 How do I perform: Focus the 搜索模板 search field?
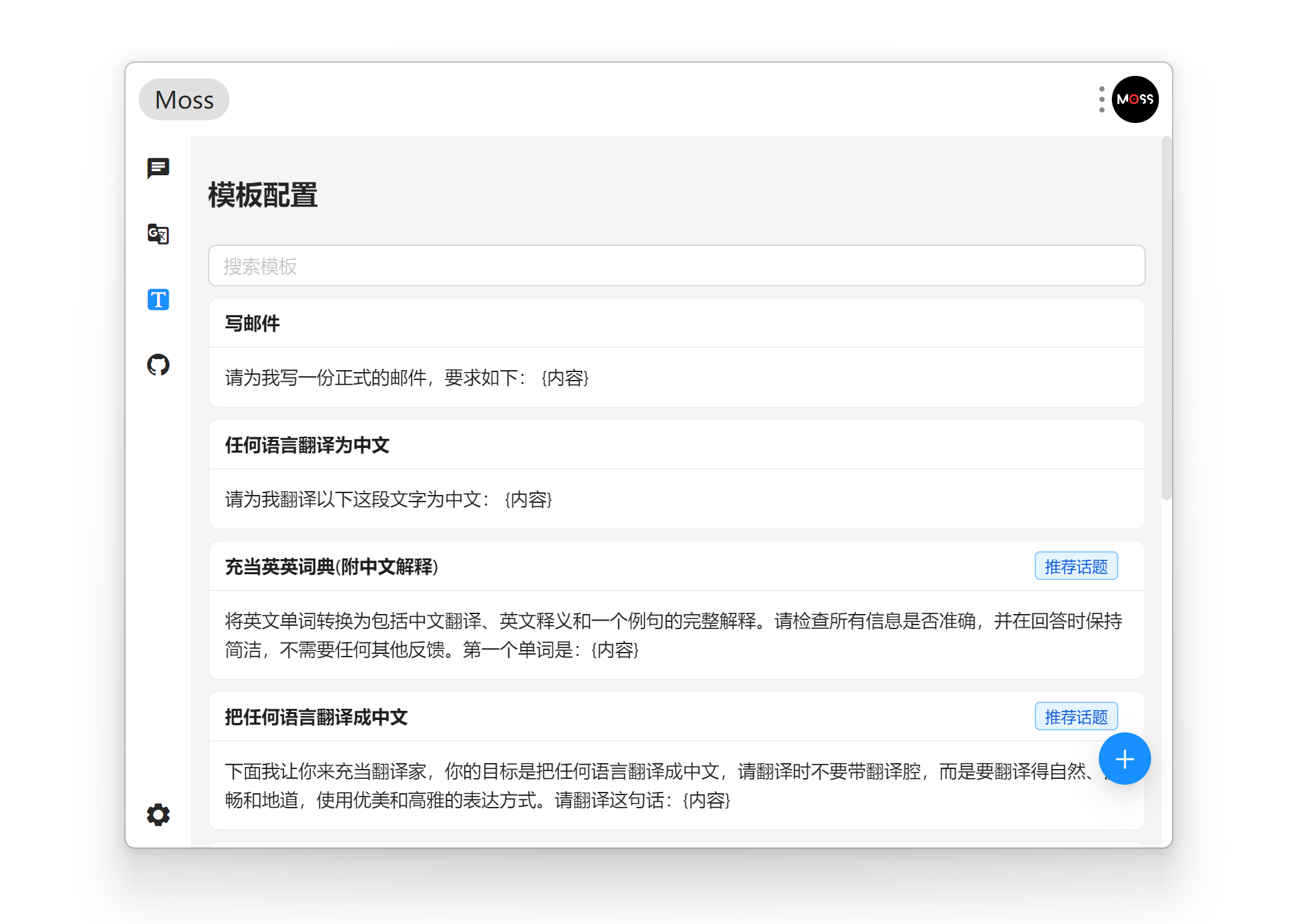point(676,266)
